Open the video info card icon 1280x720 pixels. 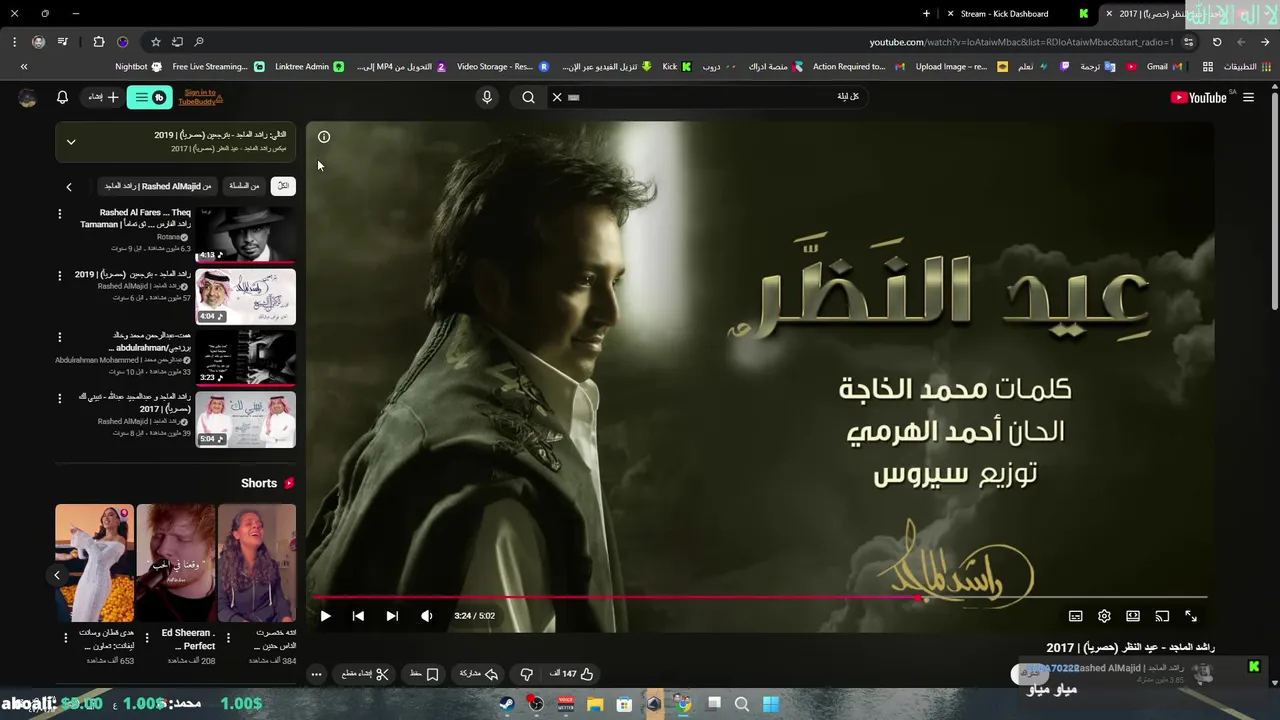324,137
